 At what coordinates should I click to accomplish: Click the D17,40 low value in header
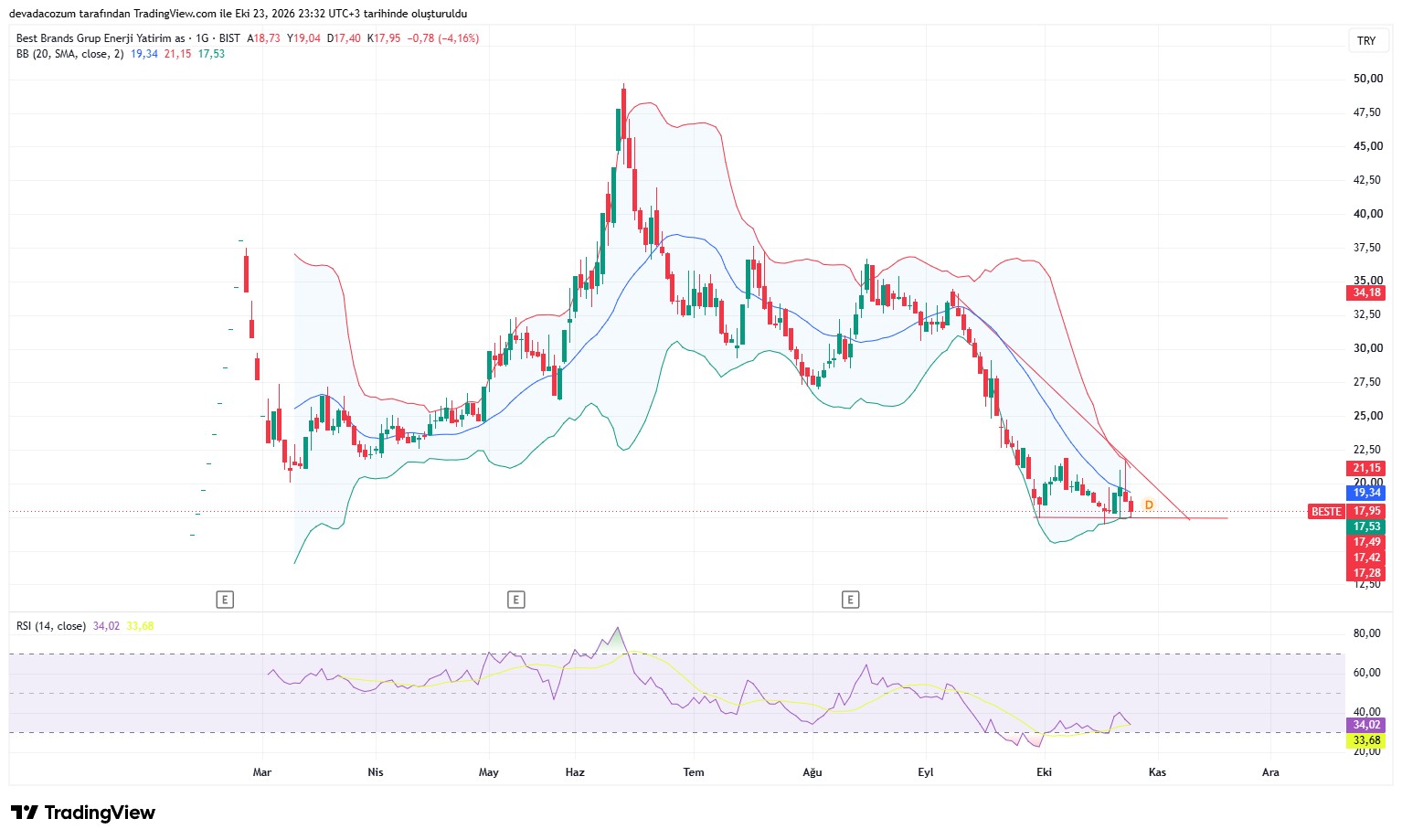pyautogui.click(x=344, y=38)
